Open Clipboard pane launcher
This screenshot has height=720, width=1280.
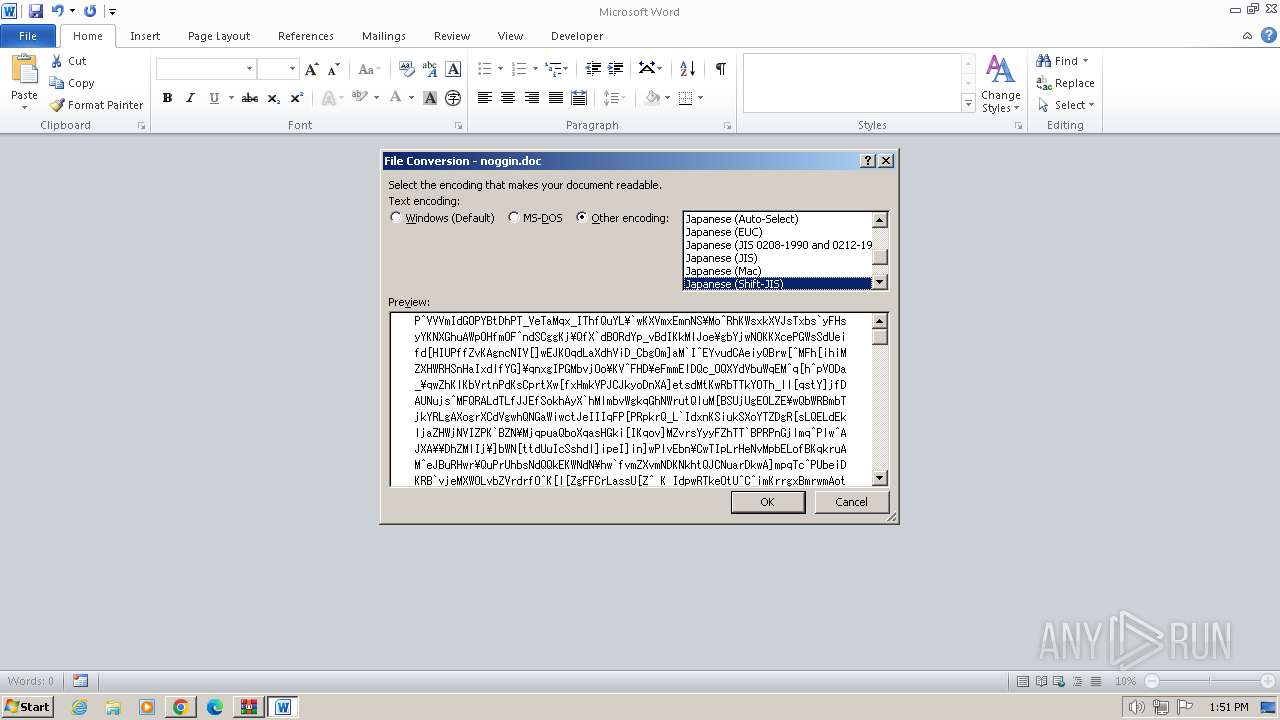[141, 126]
